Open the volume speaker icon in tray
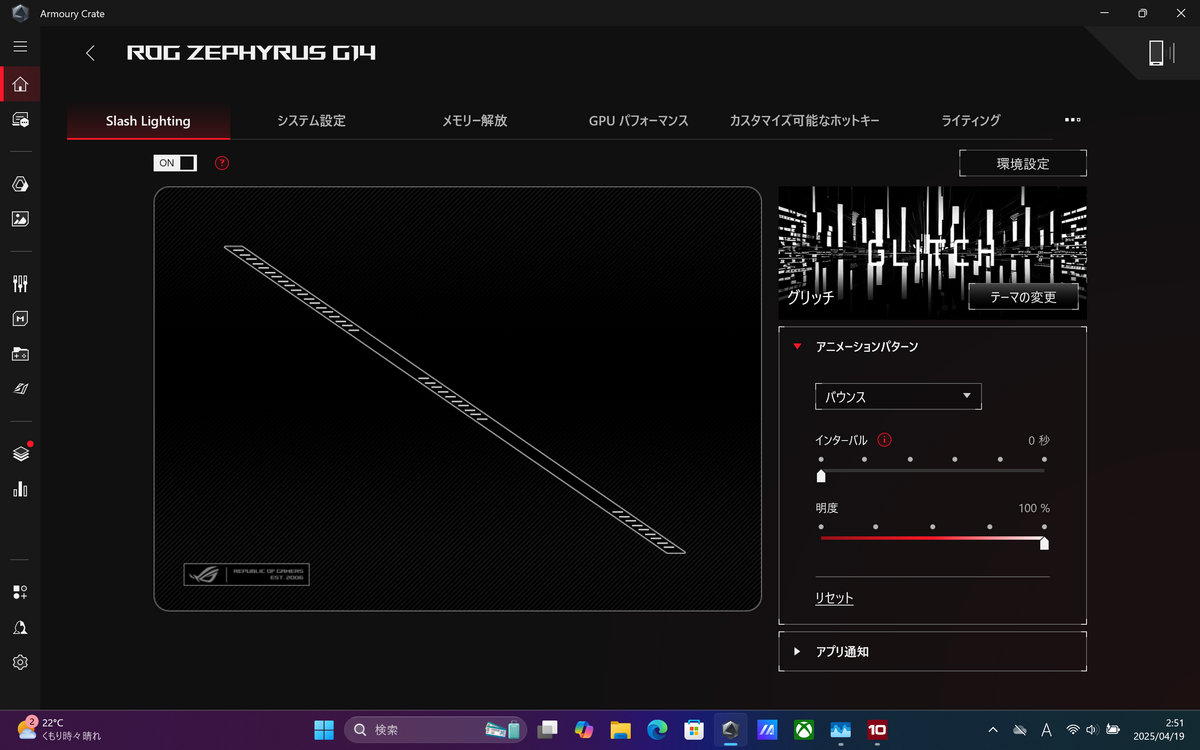 click(x=1092, y=730)
